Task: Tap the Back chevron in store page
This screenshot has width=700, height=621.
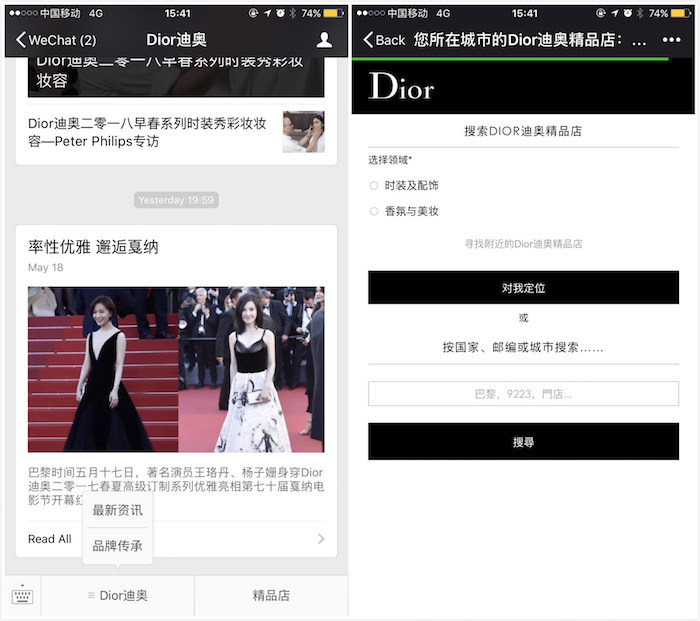Action: pos(369,40)
